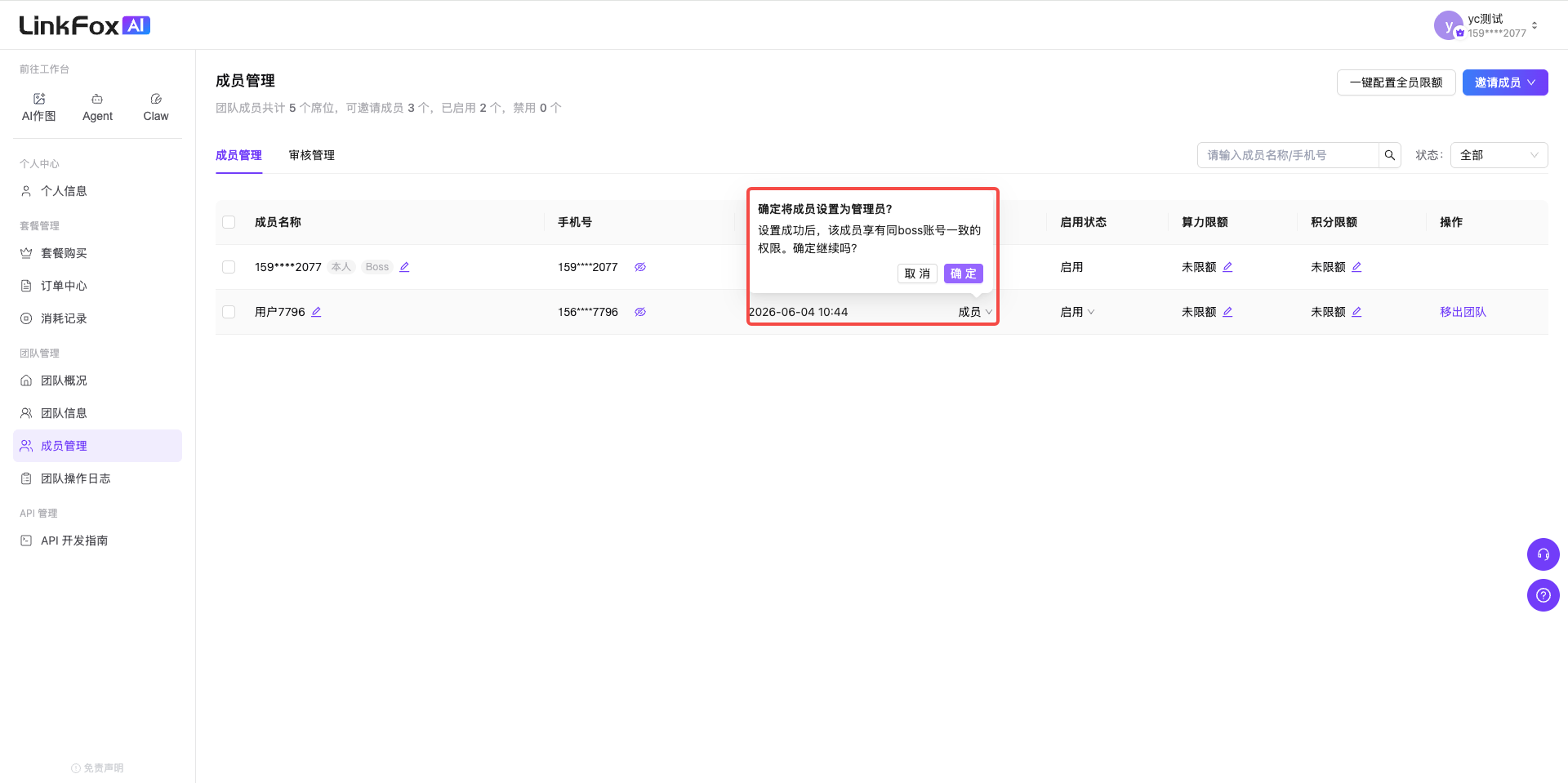Focus the member name/phone search field
1568x783 pixels.
point(1288,155)
